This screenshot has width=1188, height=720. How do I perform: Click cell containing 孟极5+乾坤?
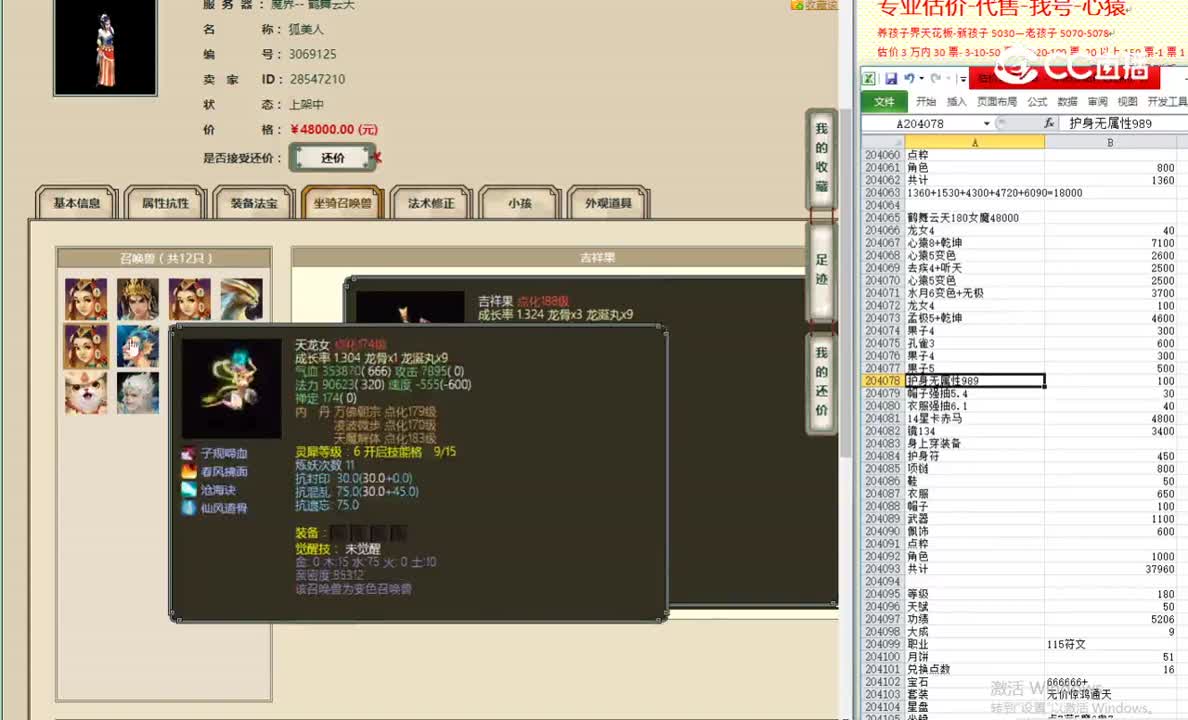(x=974, y=318)
